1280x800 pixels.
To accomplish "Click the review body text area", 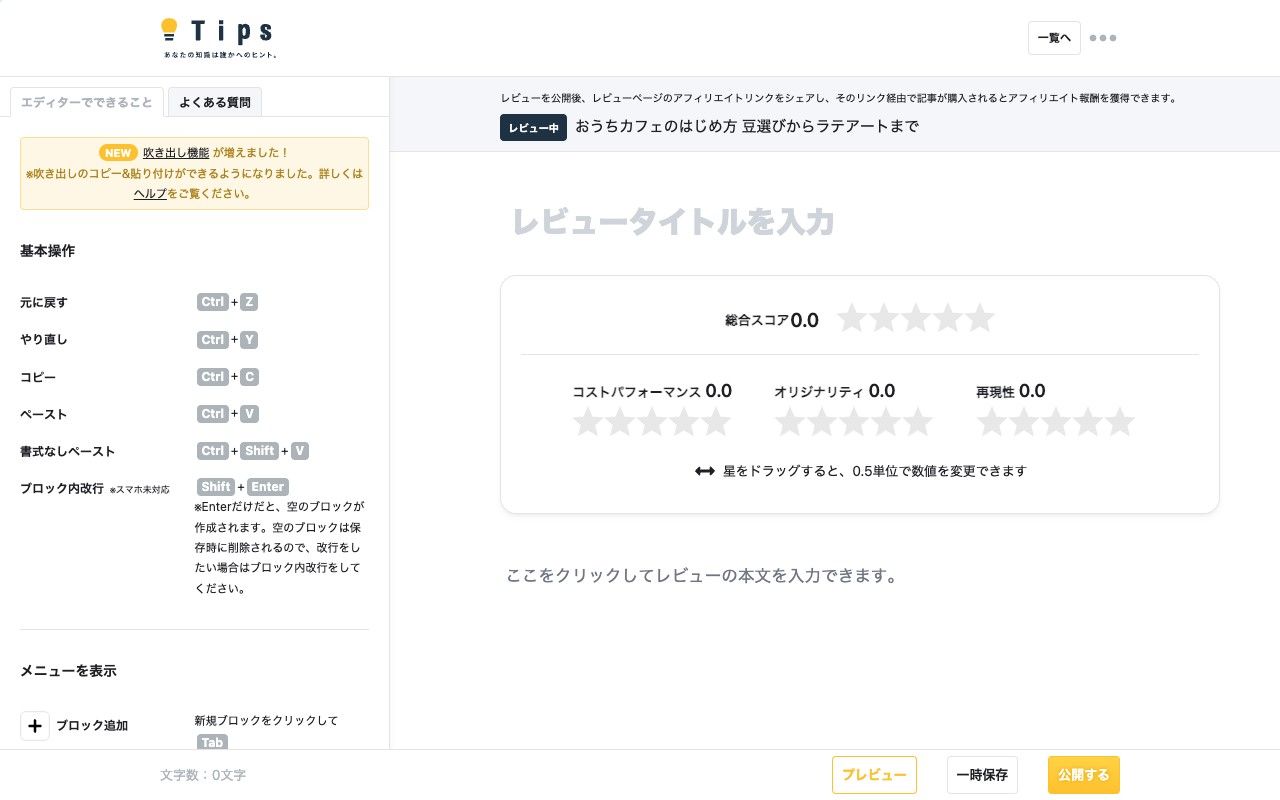I will click(860, 576).
